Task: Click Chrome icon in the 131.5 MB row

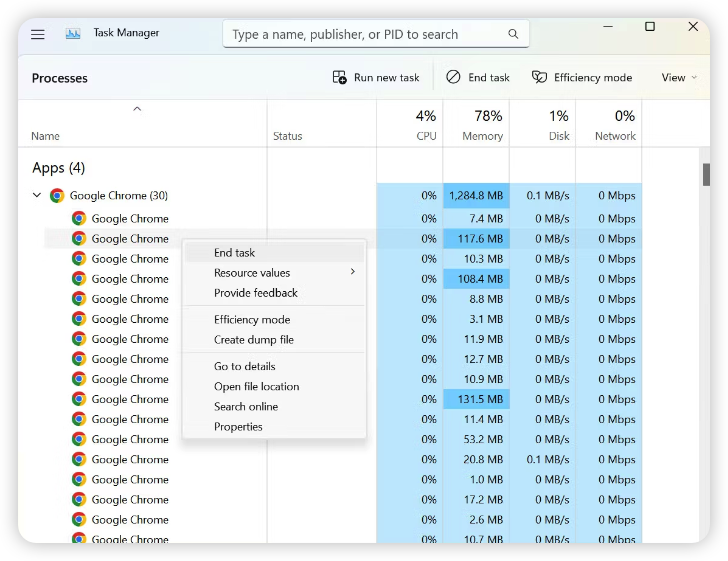Action: [x=79, y=399]
